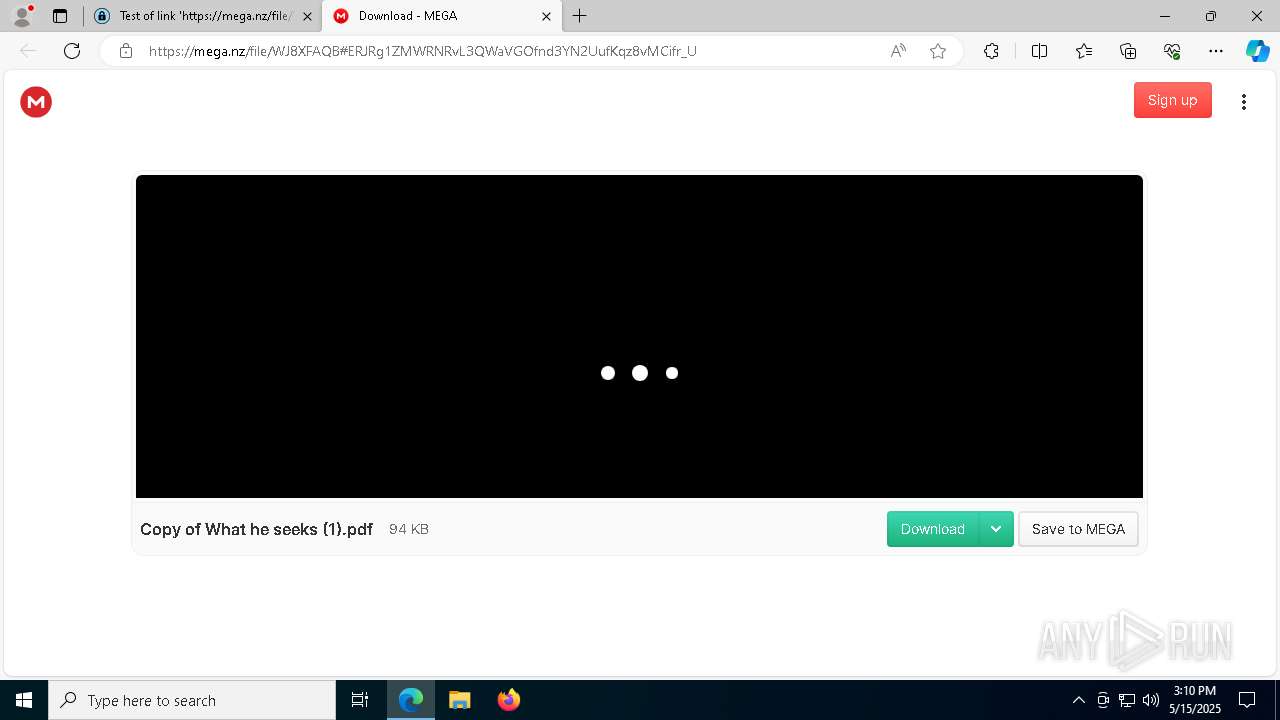Image resolution: width=1280 pixels, height=720 pixels.
Task: Open the Extensions puzzle icon
Action: (x=991, y=51)
